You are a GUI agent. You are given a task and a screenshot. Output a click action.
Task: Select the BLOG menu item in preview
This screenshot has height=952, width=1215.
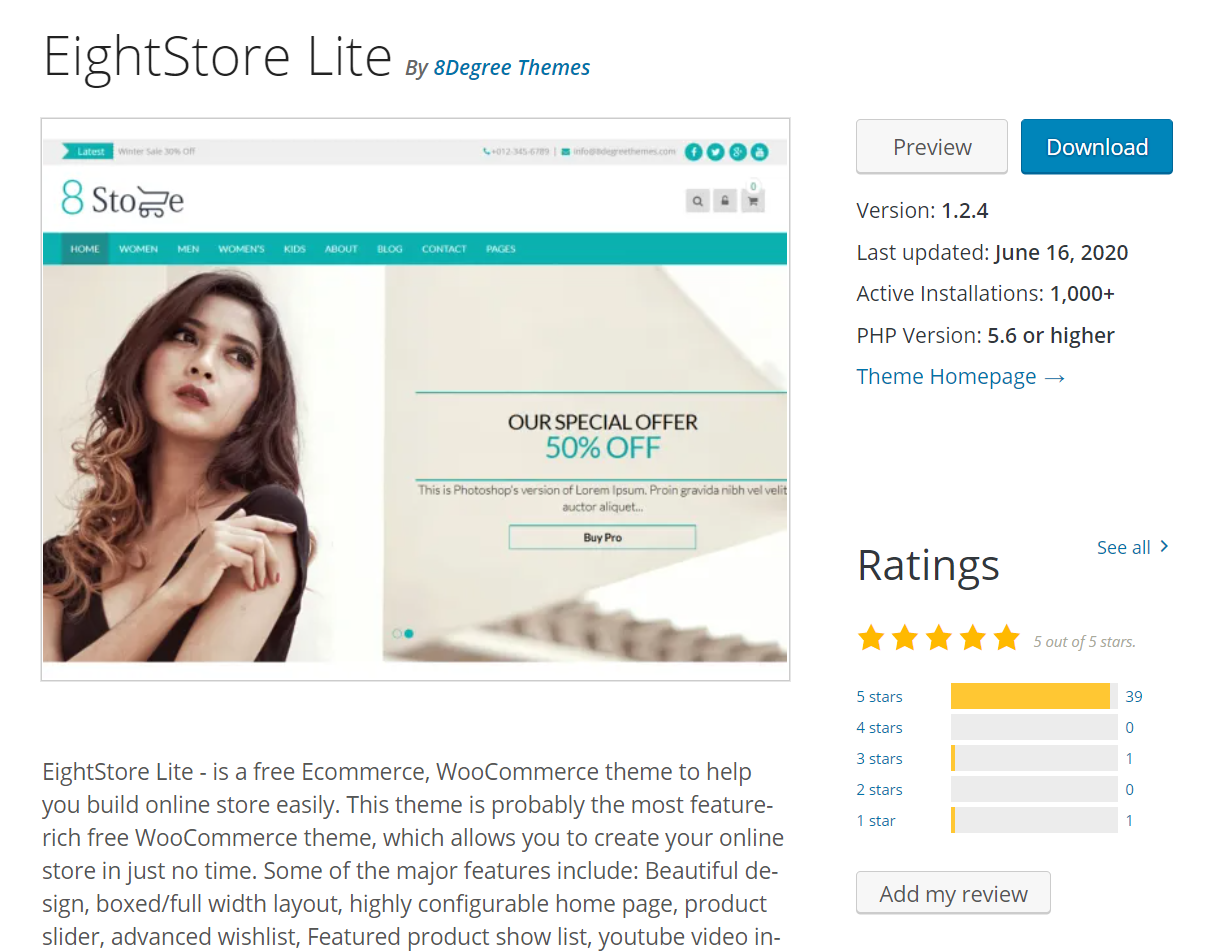click(389, 249)
